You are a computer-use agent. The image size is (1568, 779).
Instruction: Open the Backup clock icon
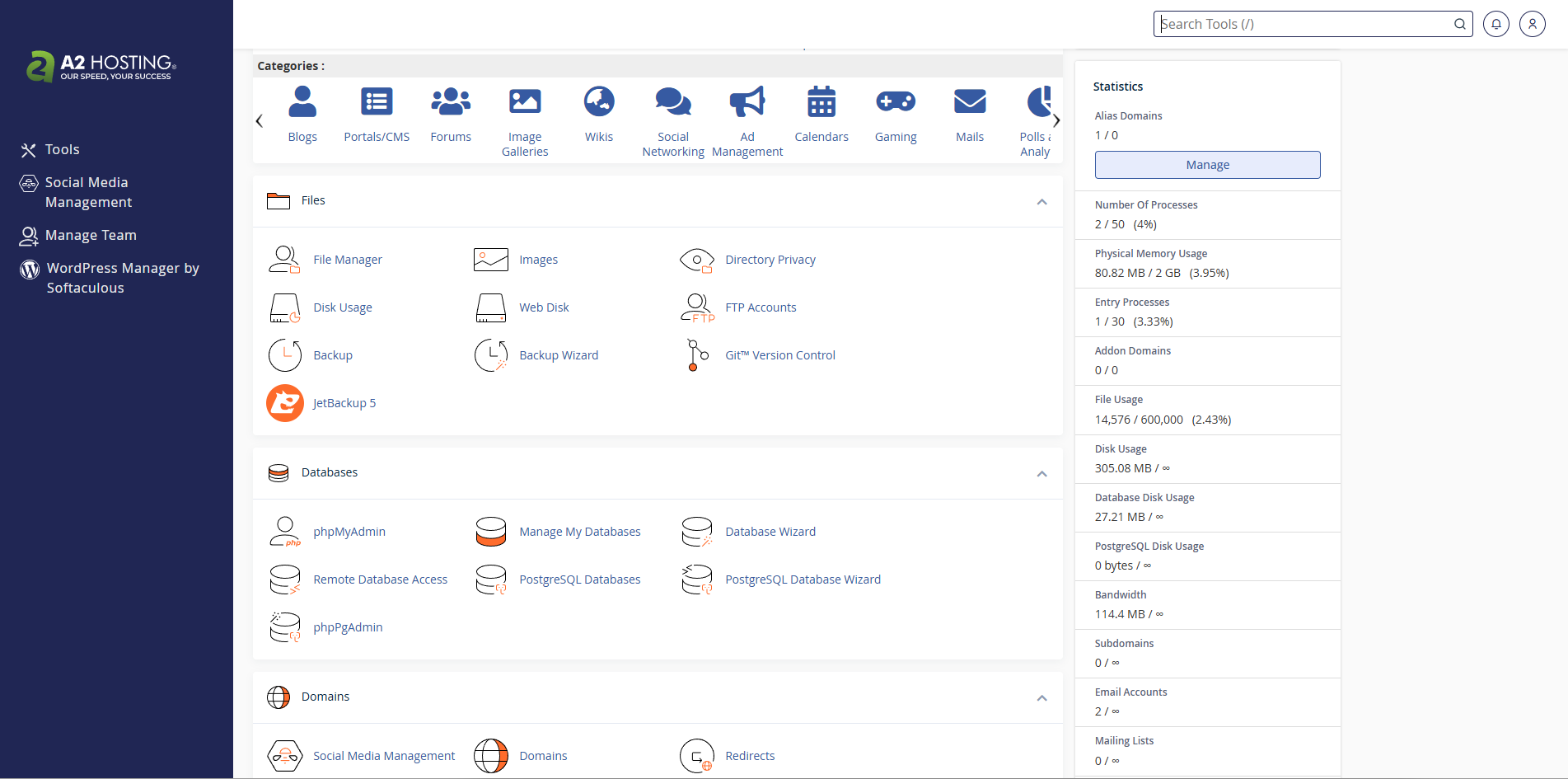point(284,355)
